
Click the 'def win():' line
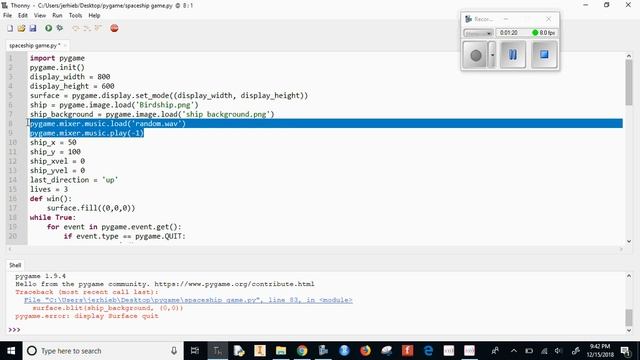[51, 199]
